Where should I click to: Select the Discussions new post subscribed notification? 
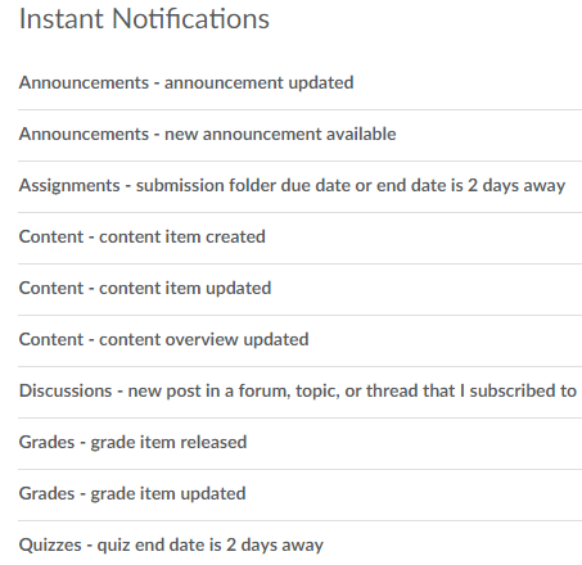(x=298, y=391)
